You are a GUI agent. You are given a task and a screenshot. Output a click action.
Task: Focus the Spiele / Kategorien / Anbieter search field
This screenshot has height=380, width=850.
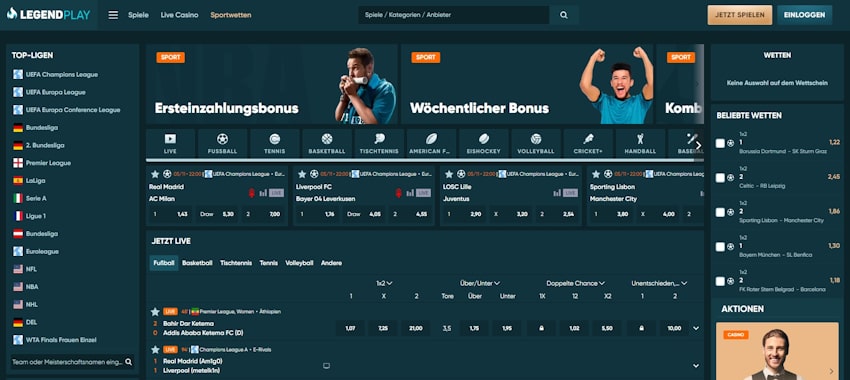[454, 15]
